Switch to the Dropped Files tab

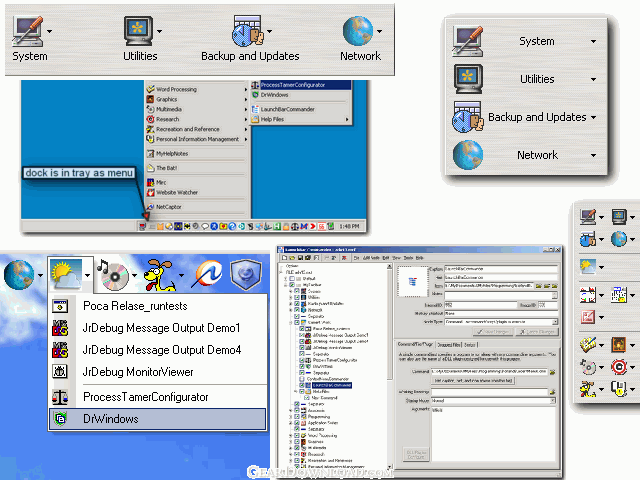click(449, 345)
